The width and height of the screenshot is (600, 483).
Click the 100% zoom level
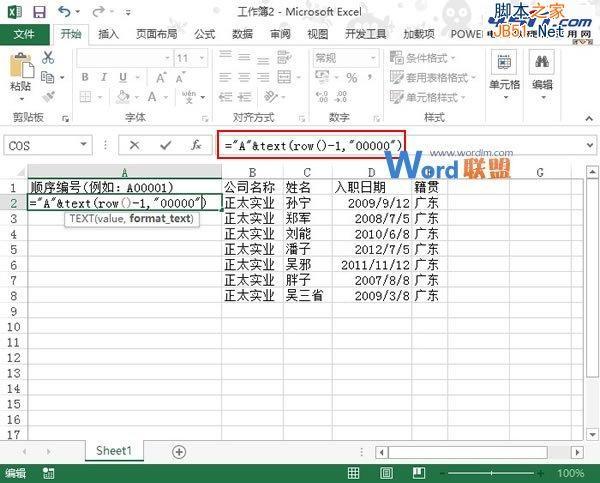pyautogui.click(x=570, y=473)
